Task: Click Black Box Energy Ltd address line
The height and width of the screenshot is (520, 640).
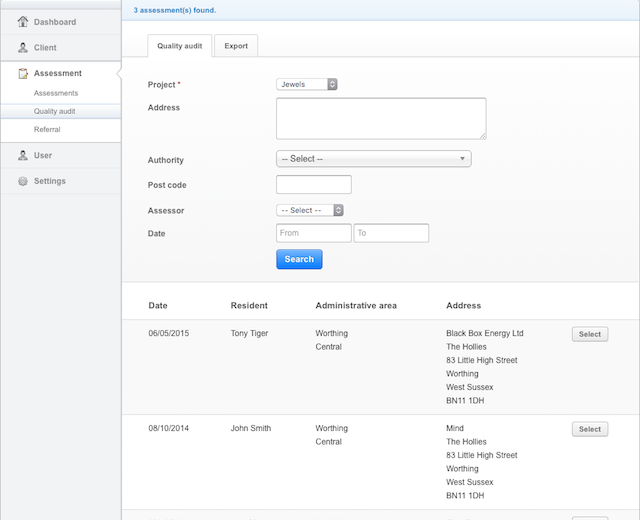Action: [x=484, y=333]
